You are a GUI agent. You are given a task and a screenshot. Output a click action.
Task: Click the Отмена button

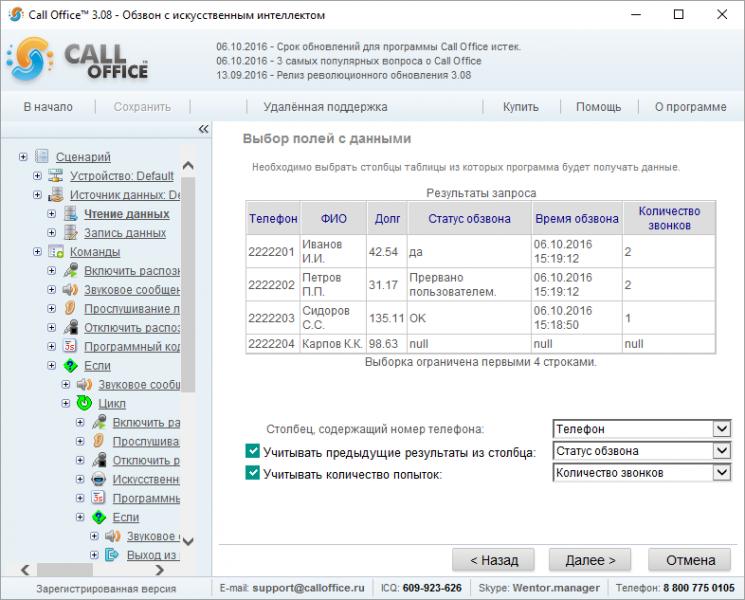(690, 560)
